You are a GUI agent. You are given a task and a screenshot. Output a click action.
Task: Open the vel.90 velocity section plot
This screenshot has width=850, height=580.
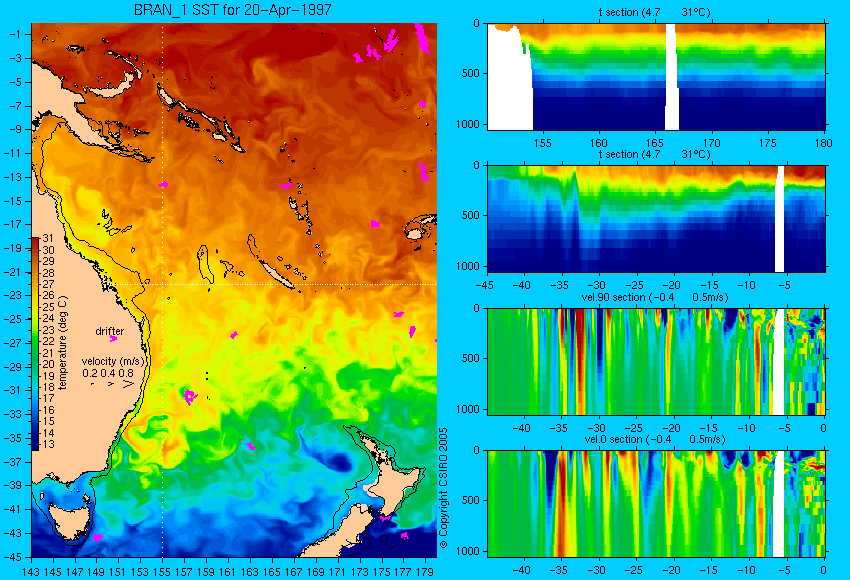[656, 362]
